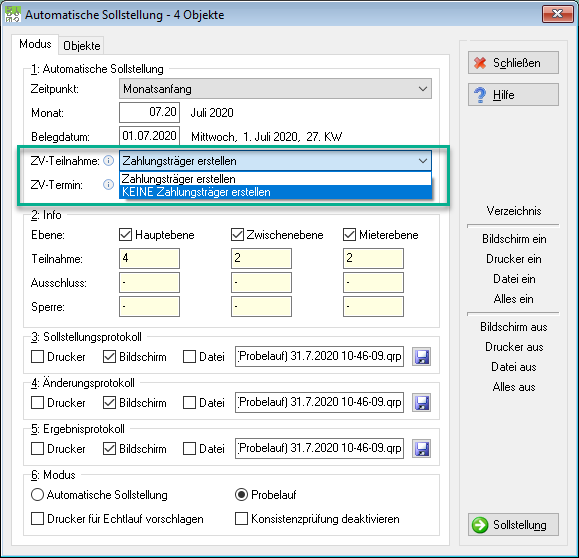Screen dimensions: 579x558
Task: Open the Zeitpunkt Monatsanfang dropdown
Action: pyautogui.click(x=275, y=89)
